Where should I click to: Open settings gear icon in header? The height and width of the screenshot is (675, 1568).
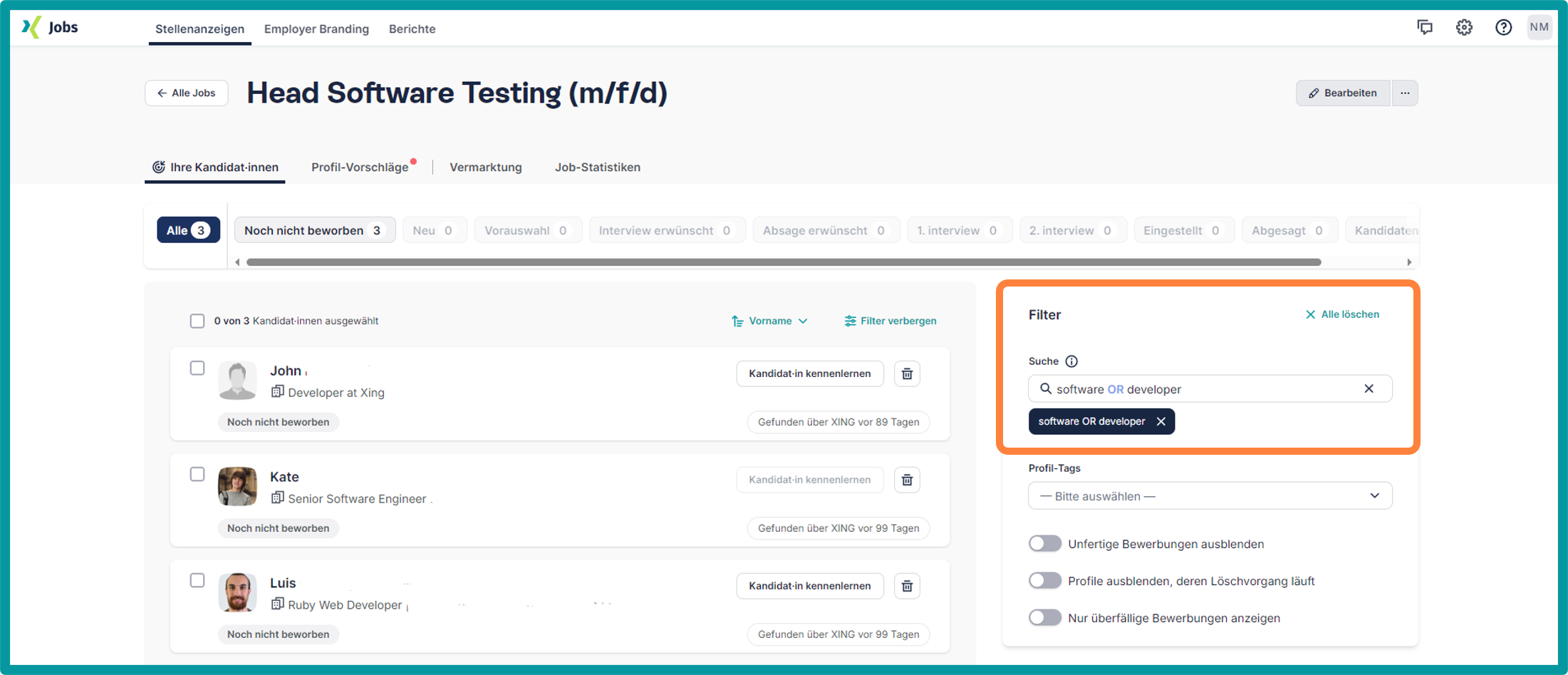coord(1464,27)
